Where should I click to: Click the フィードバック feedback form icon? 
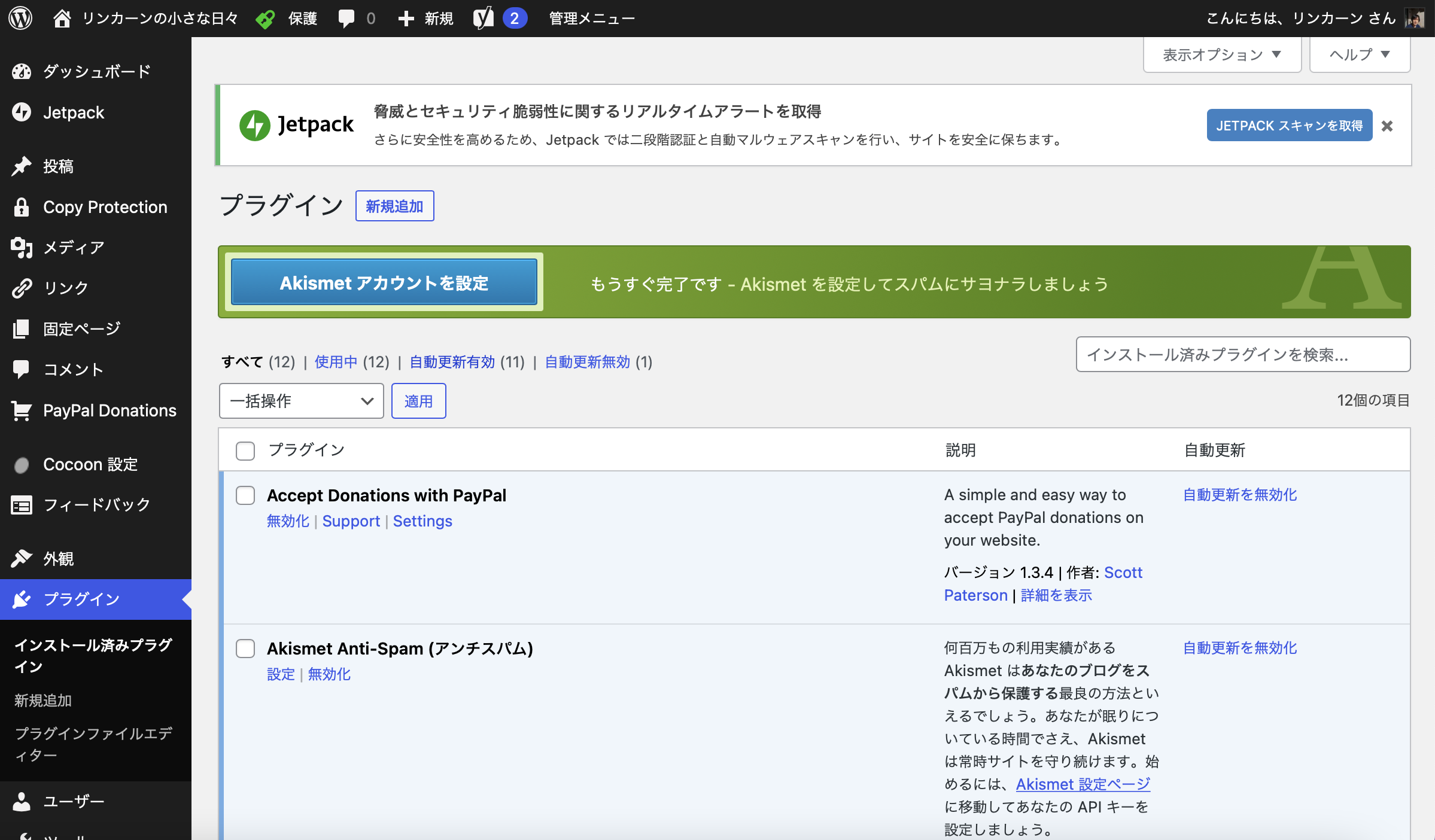pos(22,505)
